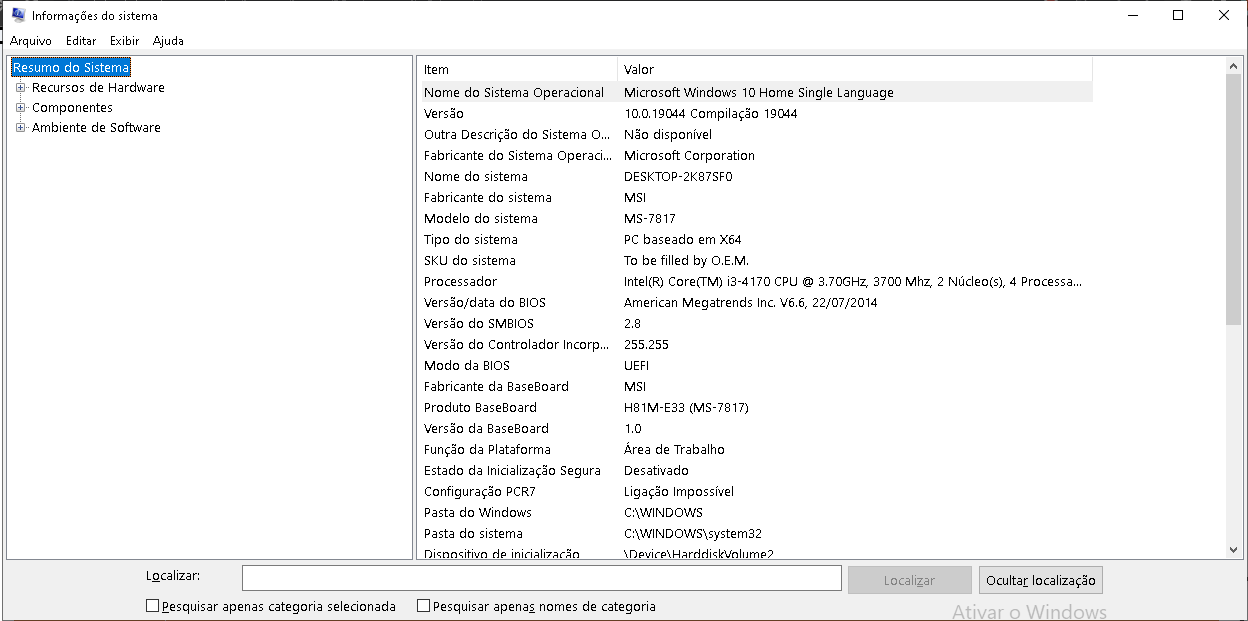Click the scroll down arrow of details list
This screenshot has height=621, width=1248.
coord(1233,549)
